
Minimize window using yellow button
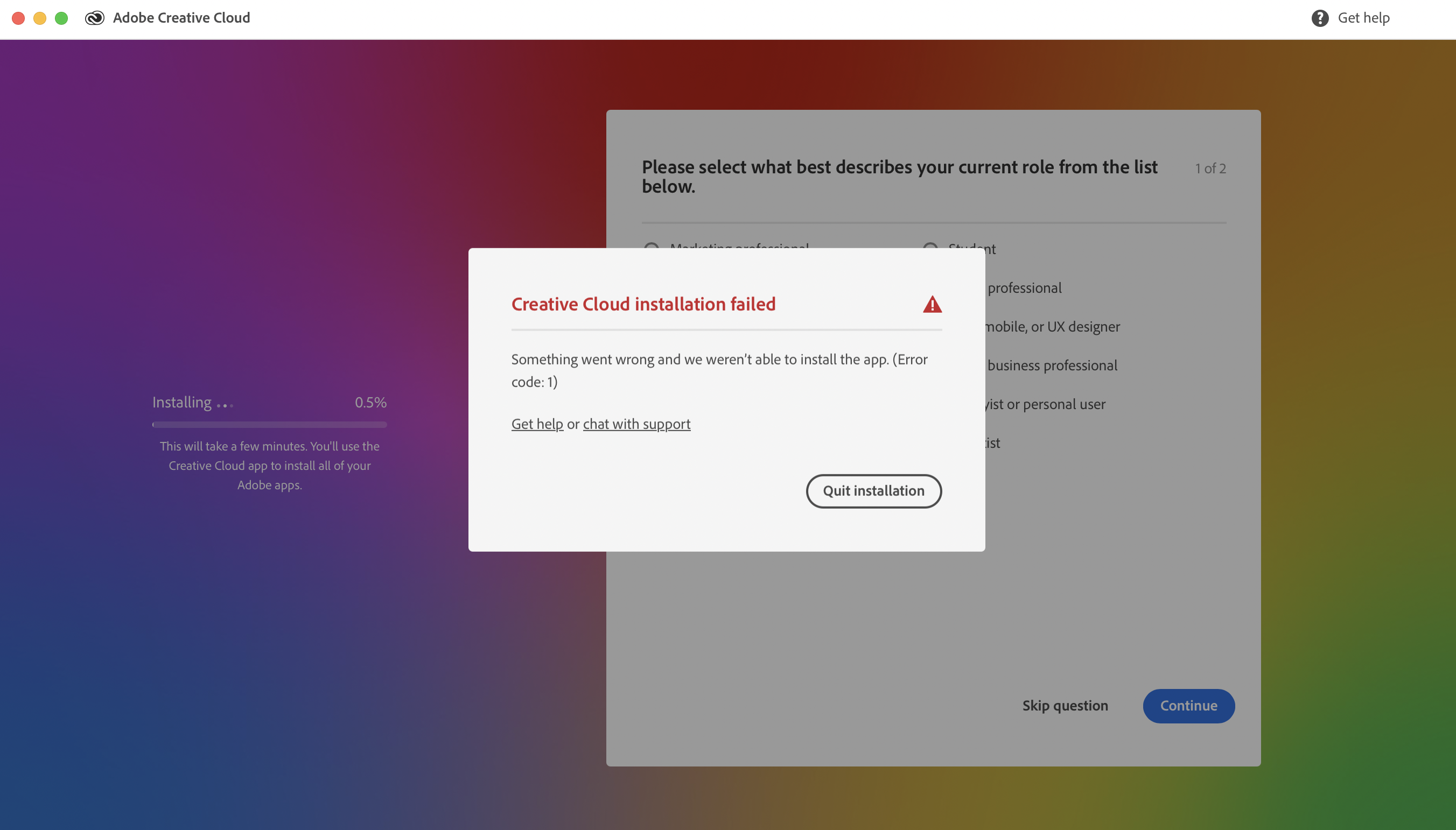(40, 18)
